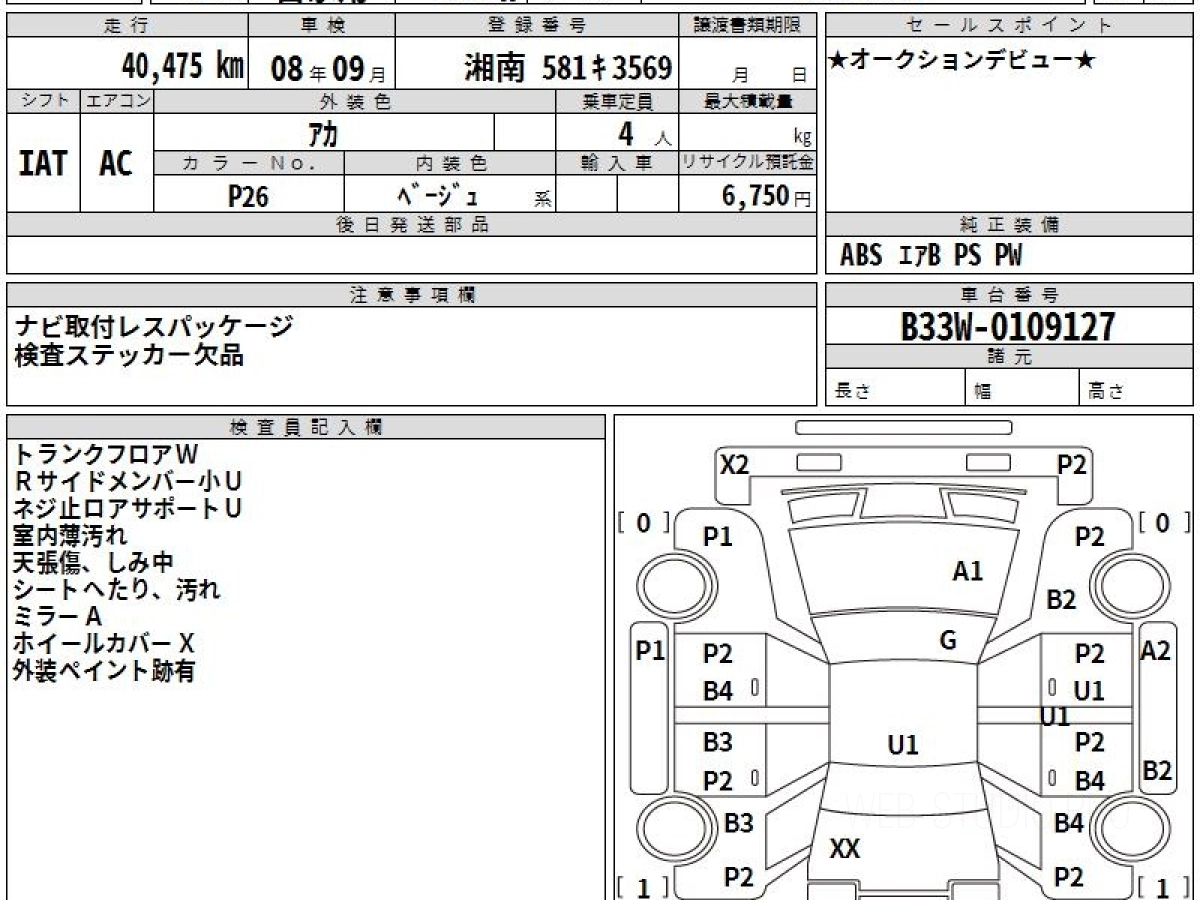Click the equipment list ABS エアB PS PW
Viewport: 1200px width, 900px height.
[x=931, y=256]
